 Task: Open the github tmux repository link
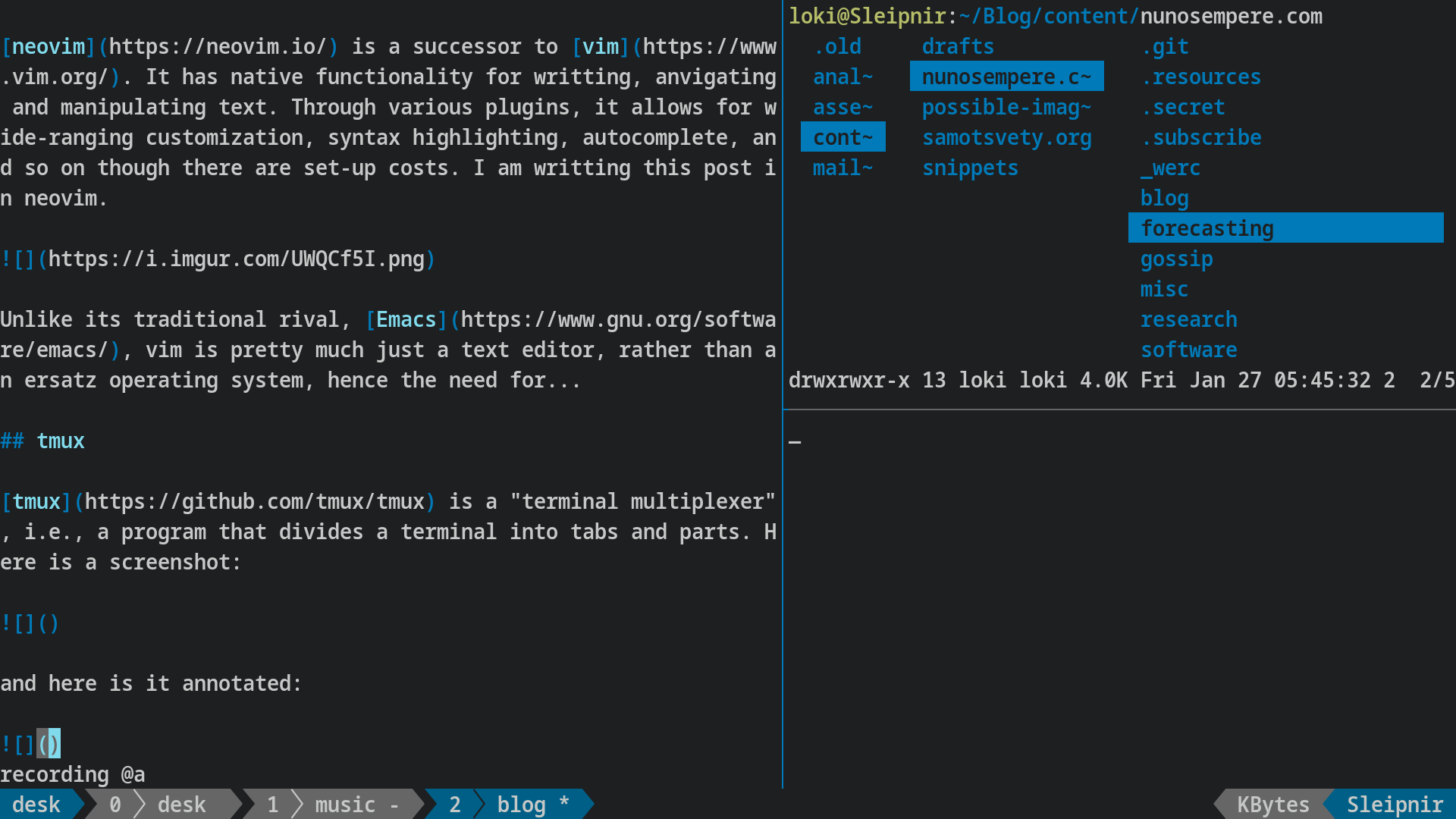pyautogui.click(x=254, y=501)
